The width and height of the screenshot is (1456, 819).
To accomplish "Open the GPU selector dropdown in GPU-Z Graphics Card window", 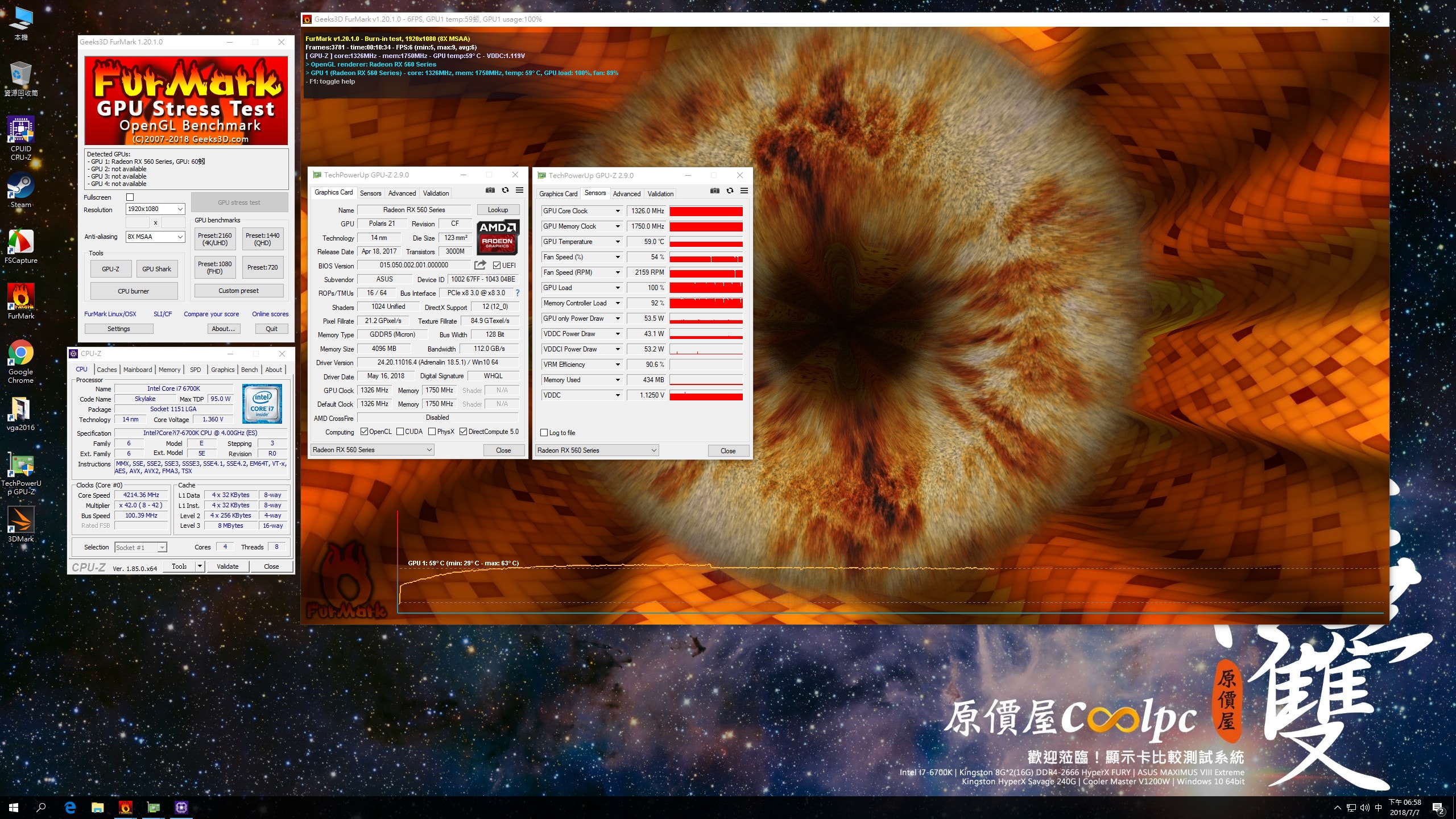I will tap(372, 450).
